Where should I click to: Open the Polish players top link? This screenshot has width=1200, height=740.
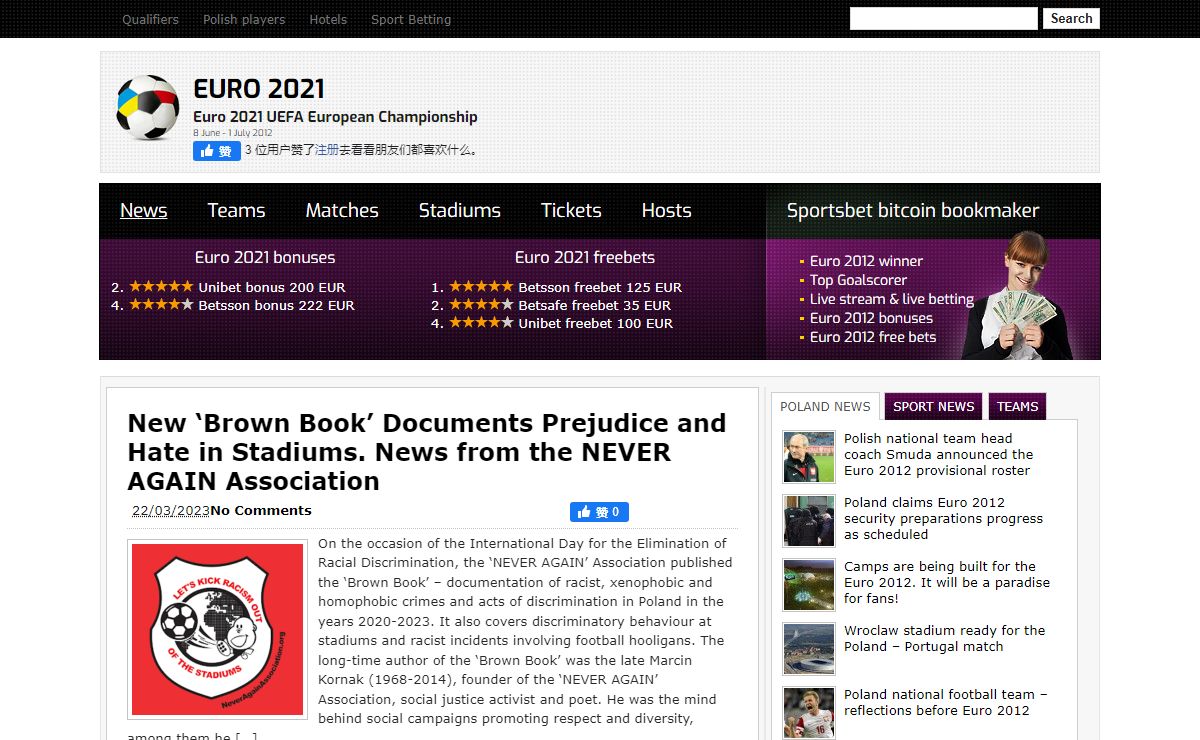[244, 19]
